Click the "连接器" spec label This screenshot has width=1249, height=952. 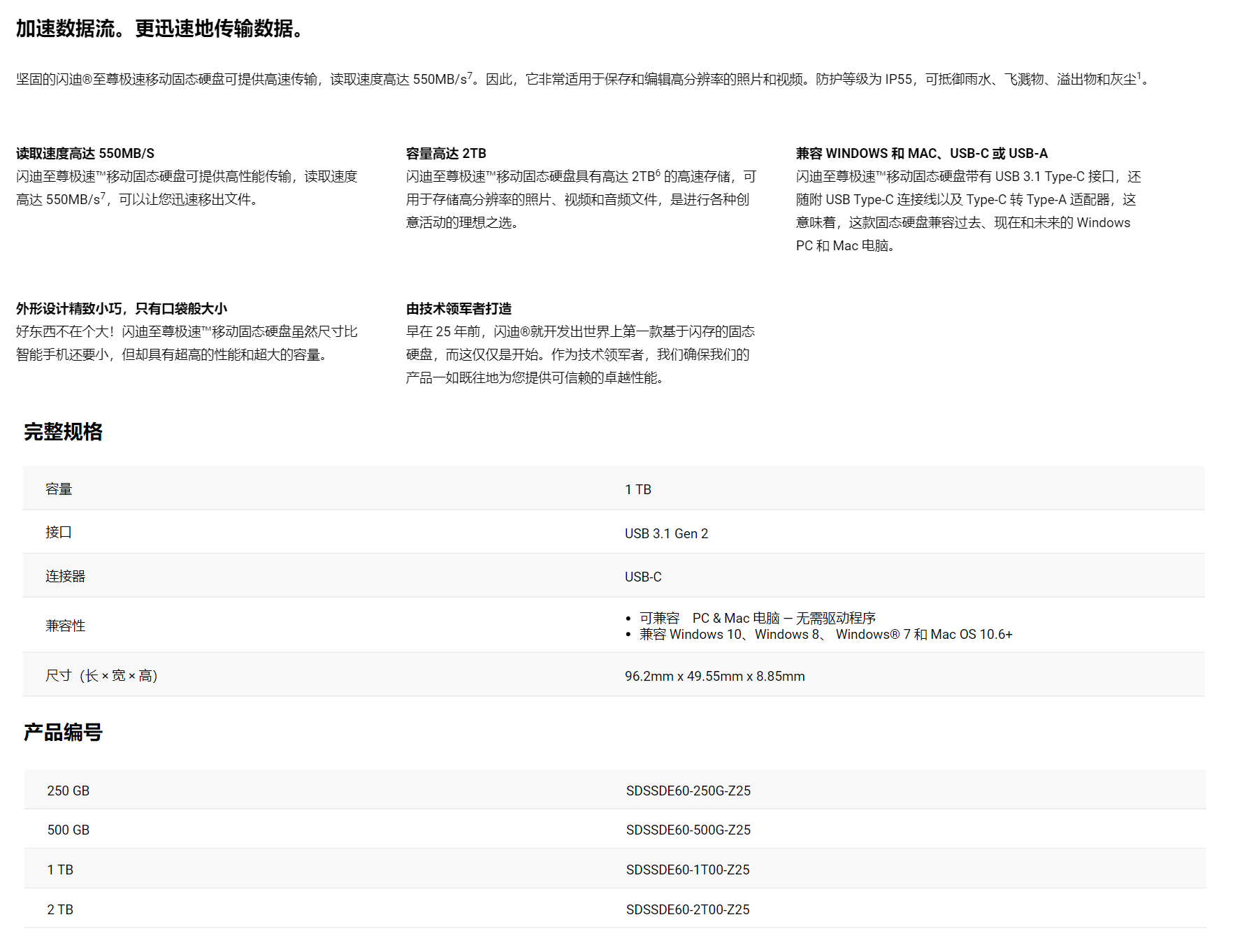click(65, 577)
